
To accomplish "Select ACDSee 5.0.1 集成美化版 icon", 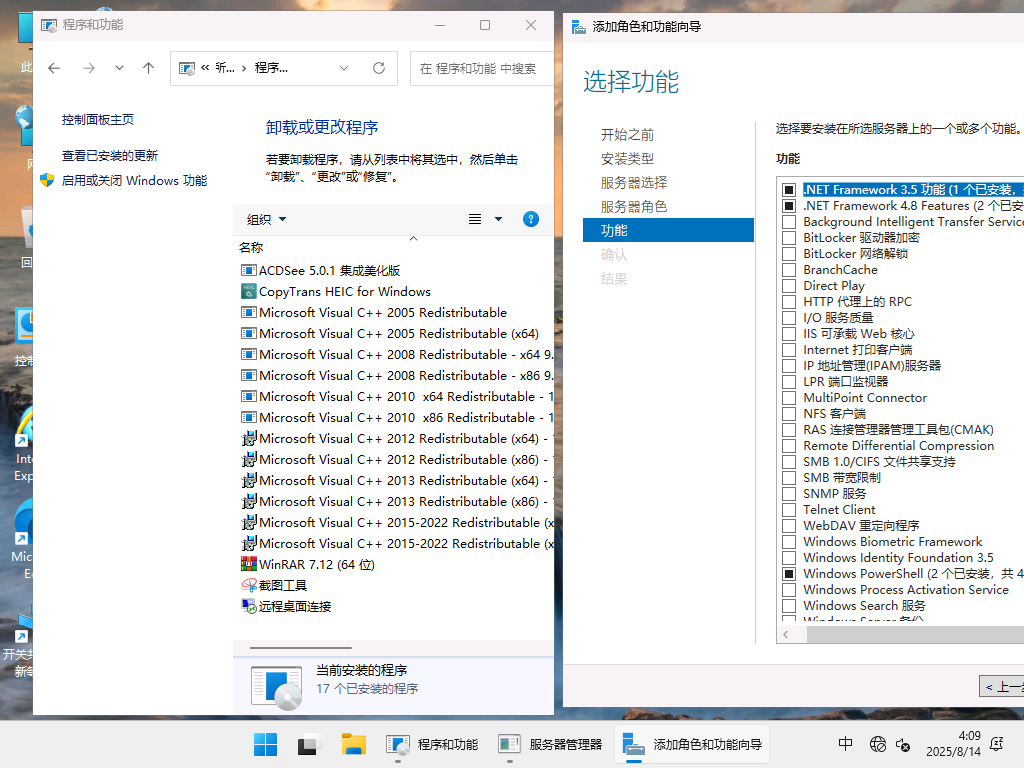I will pyautogui.click(x=248, y=270).
